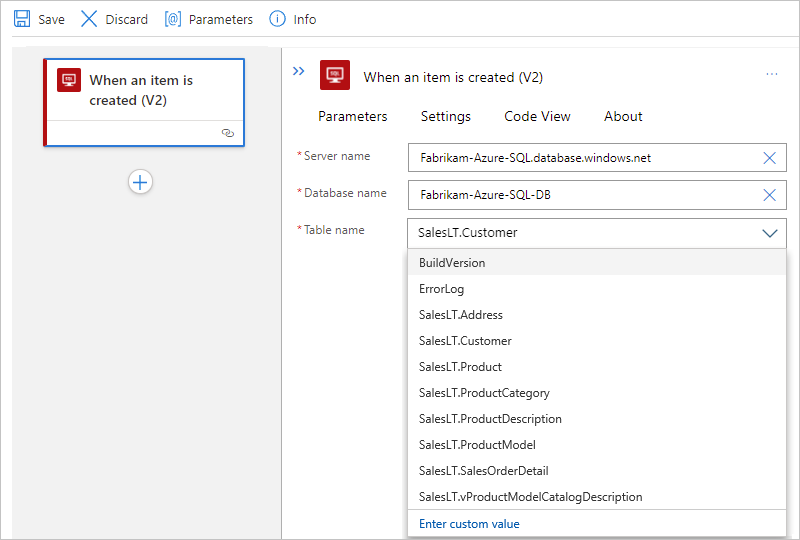The width and height of the screenshot is (800, 540).
Task: Collapse the Table name dropdown chevron
Action: pyautogui.click(x=769, y=233)
